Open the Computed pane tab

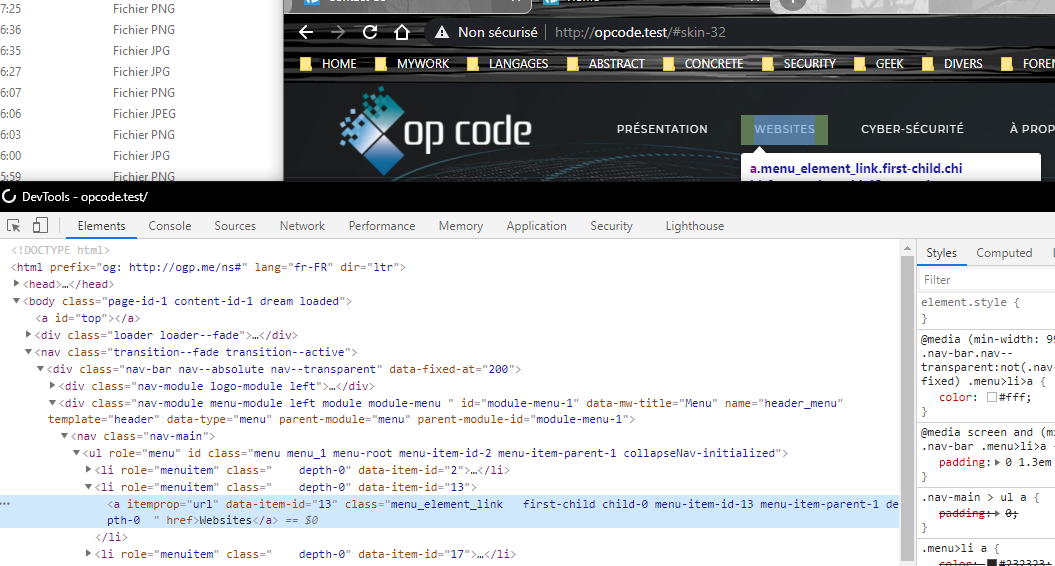click(1004, 253)
